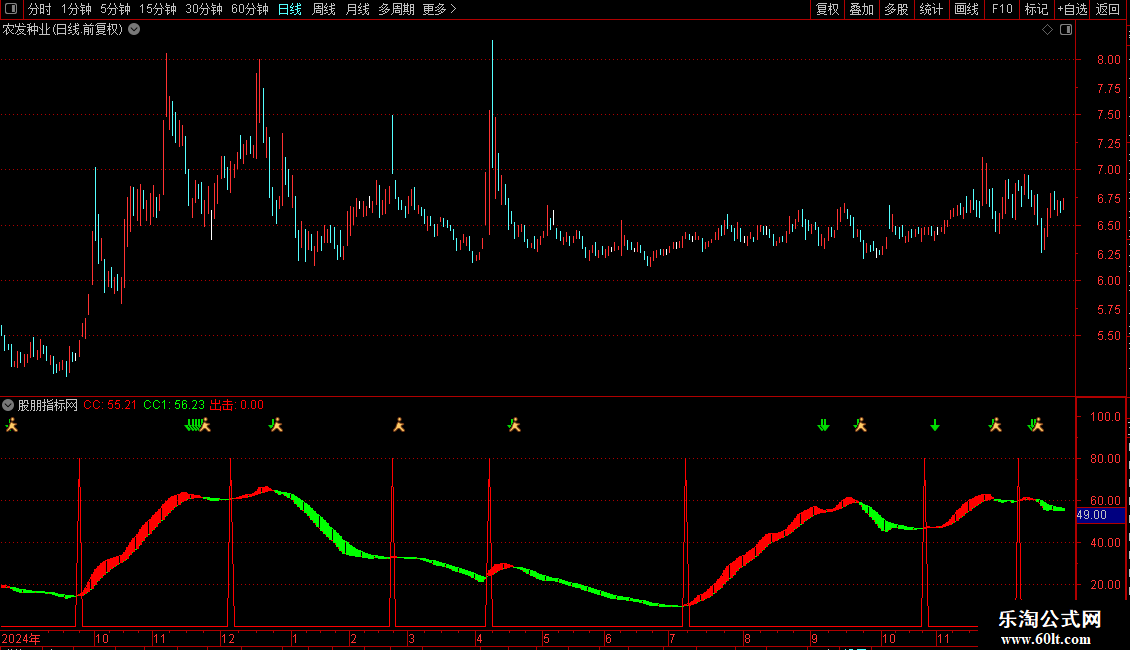Click the CC1: 56.23 indicator value
This screenshot has width=1130, height=650.
pyautogui.click(x=174, y=405)
